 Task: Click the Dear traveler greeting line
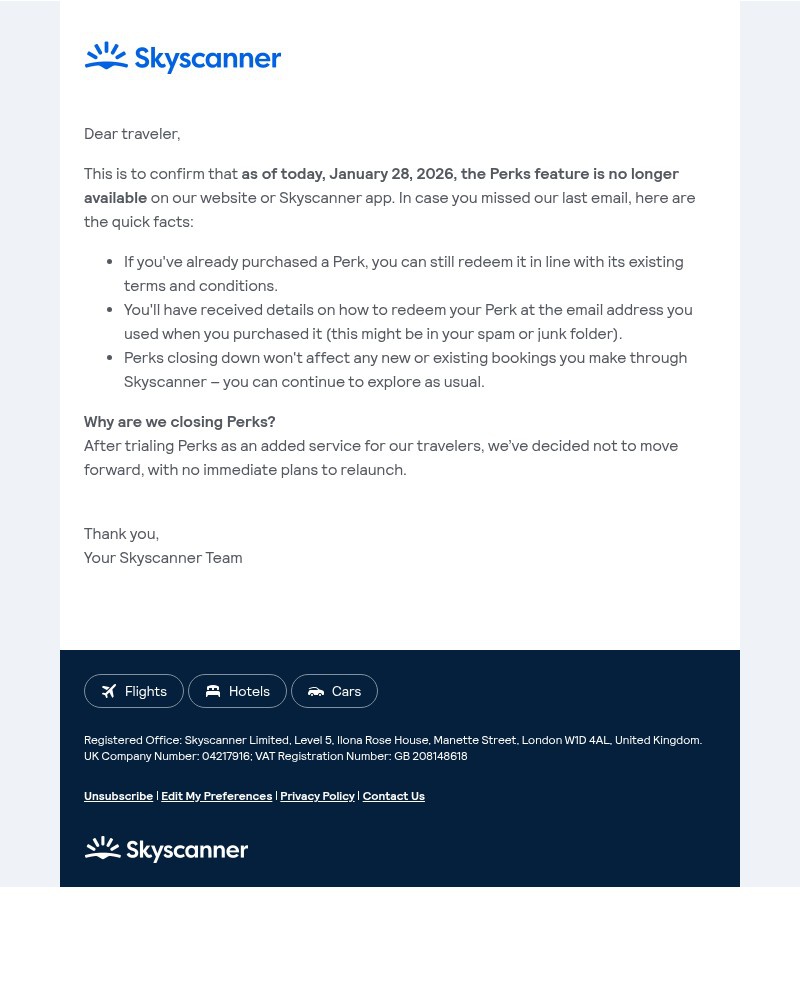(132, 132)
